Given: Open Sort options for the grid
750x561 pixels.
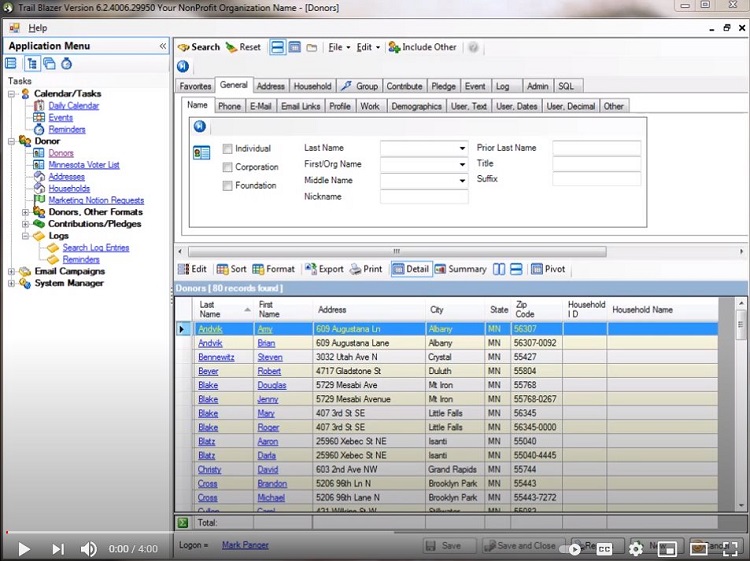Looking at the screenshot, I should point(232,269).
